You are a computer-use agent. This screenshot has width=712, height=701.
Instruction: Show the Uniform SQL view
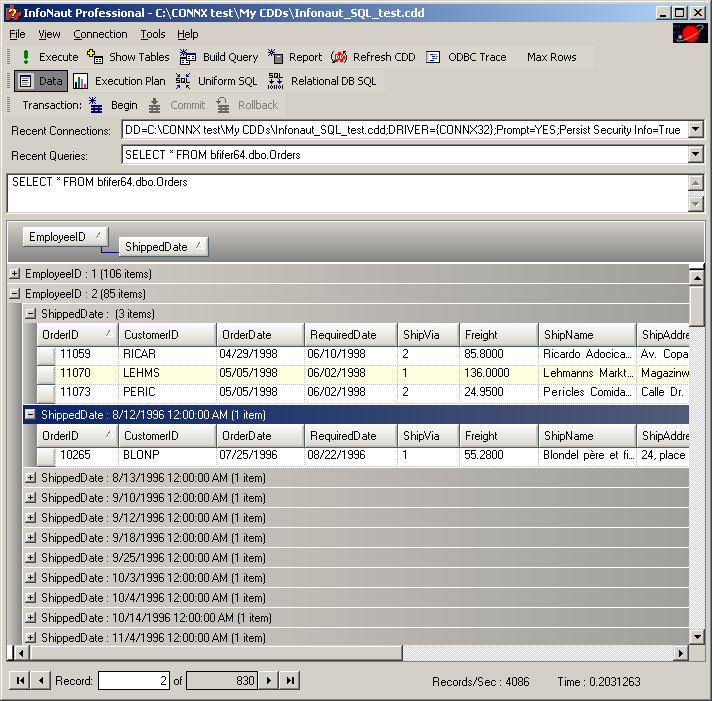[183, 81]
